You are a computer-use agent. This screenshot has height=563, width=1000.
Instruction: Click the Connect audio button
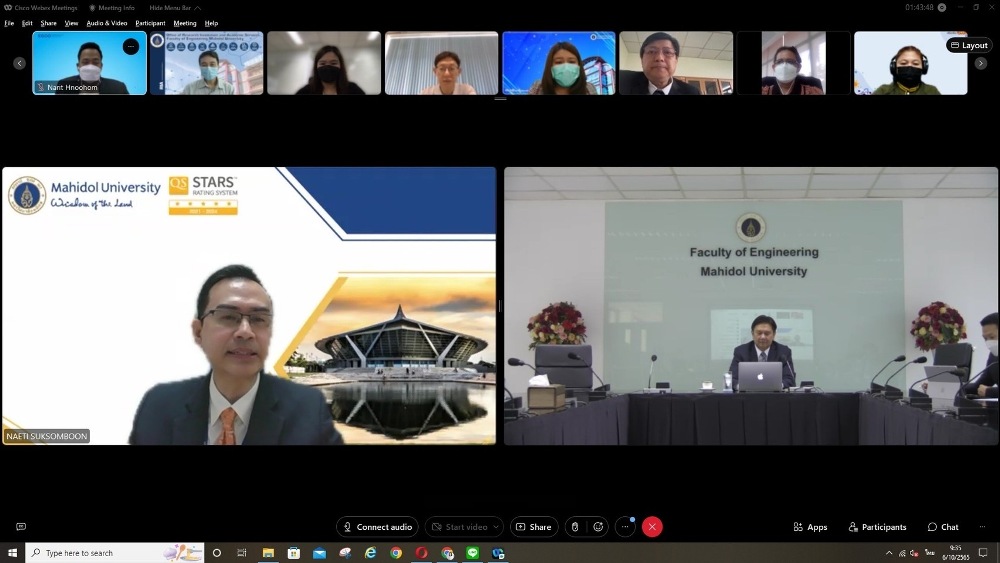(x=378, y=527)
